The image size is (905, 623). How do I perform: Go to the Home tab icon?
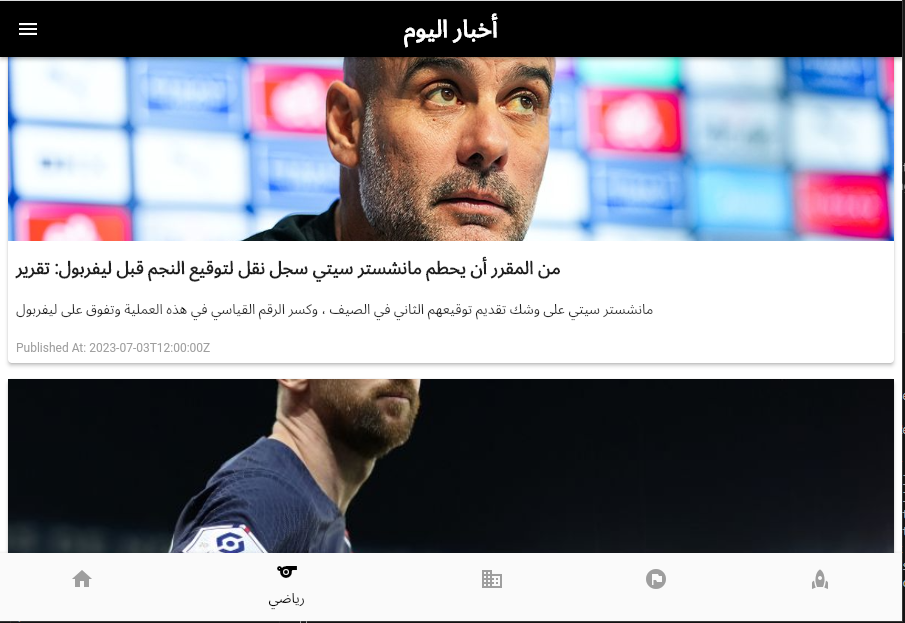point(82,579)
